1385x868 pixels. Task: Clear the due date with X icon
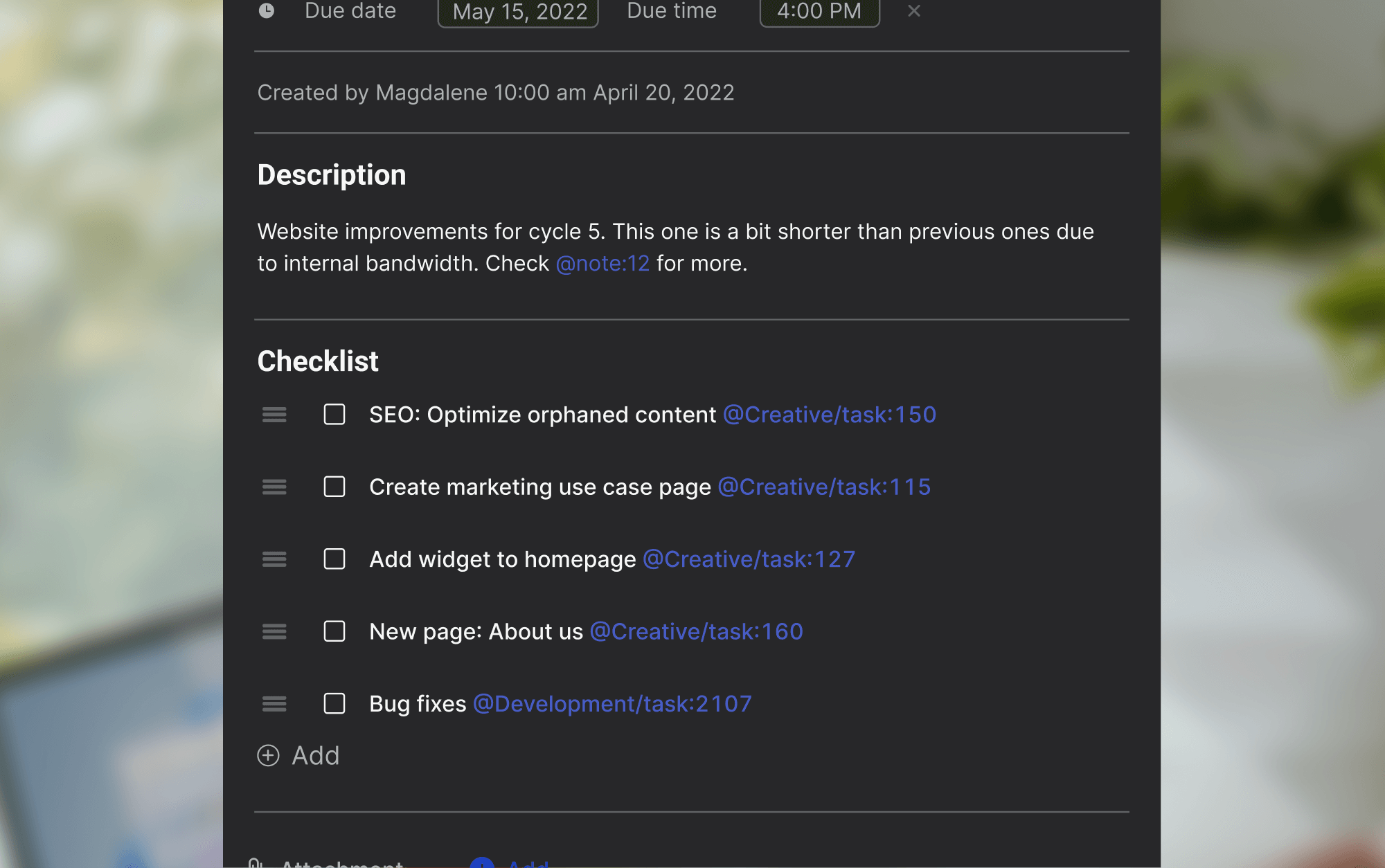pos(914,10)
